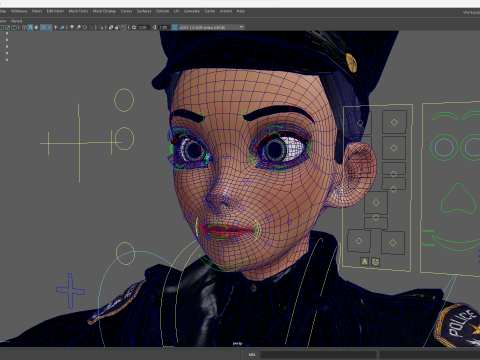Click the exposure value field showing 0.00
This screenshot has width=480, height=360.
click(x=143, y=27)
